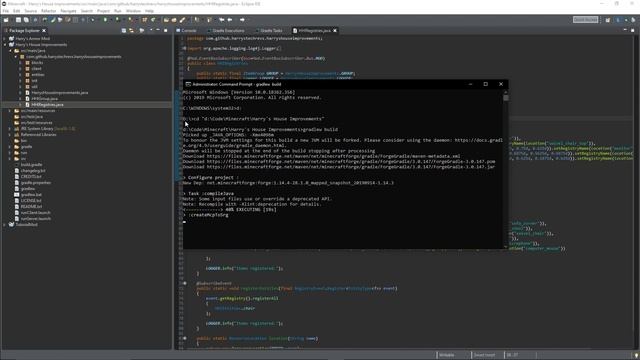Screen dimensions: 640x360
Task: Open Package Explorer view menu
Action: click(x=151, y=31)
